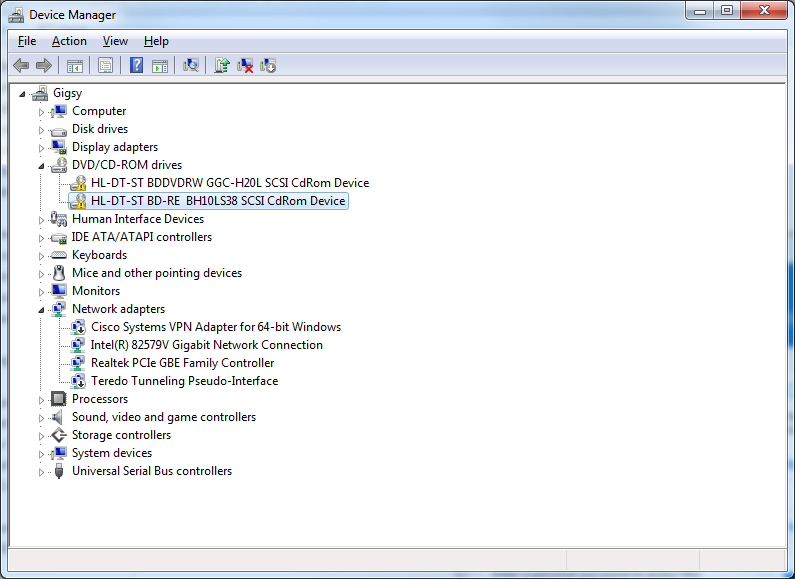Click the blue Help question mark icon

[136, 65]
